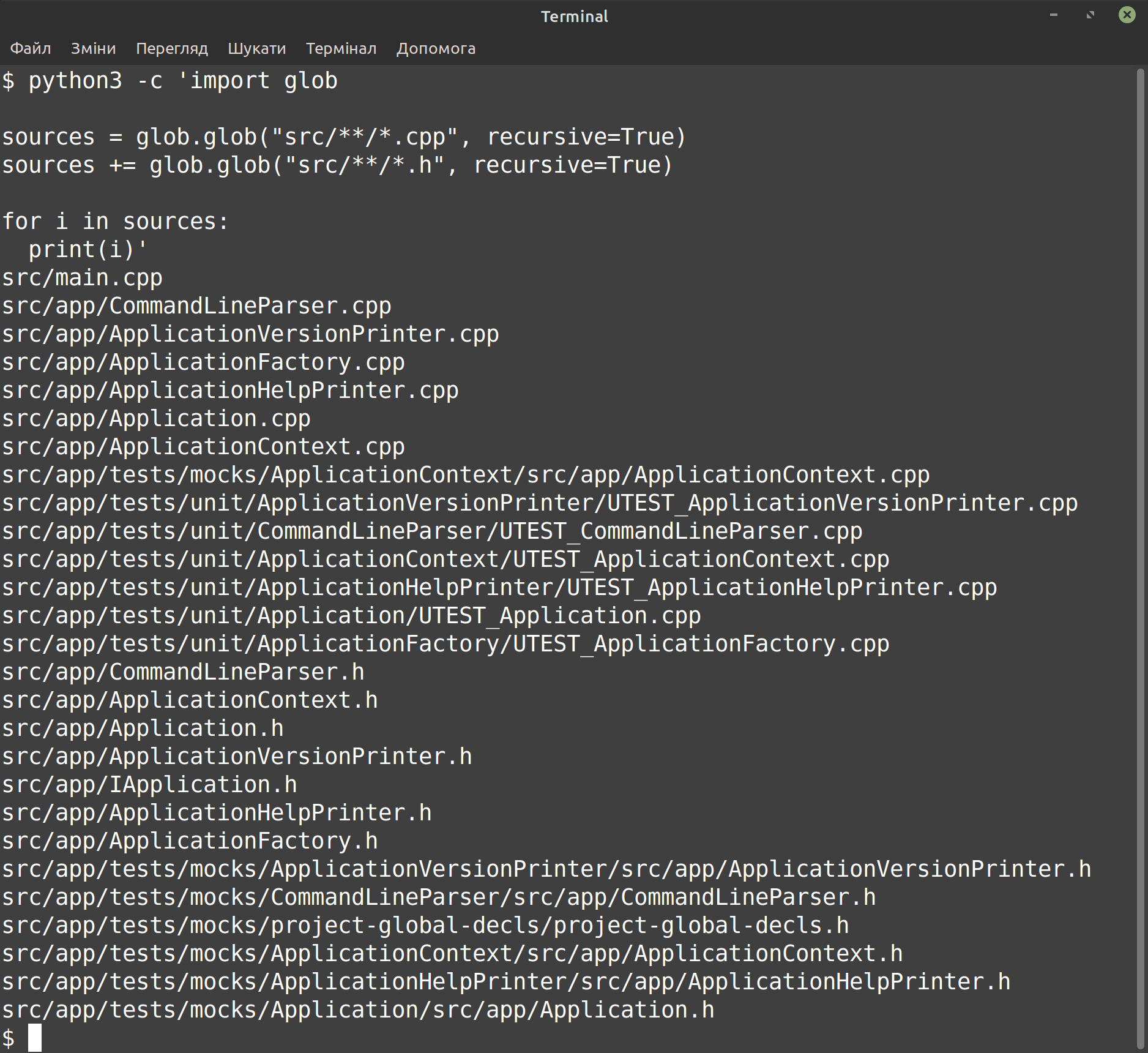
Task: Click the python3 -c 'import glob command line
Action: click(170, 81)
